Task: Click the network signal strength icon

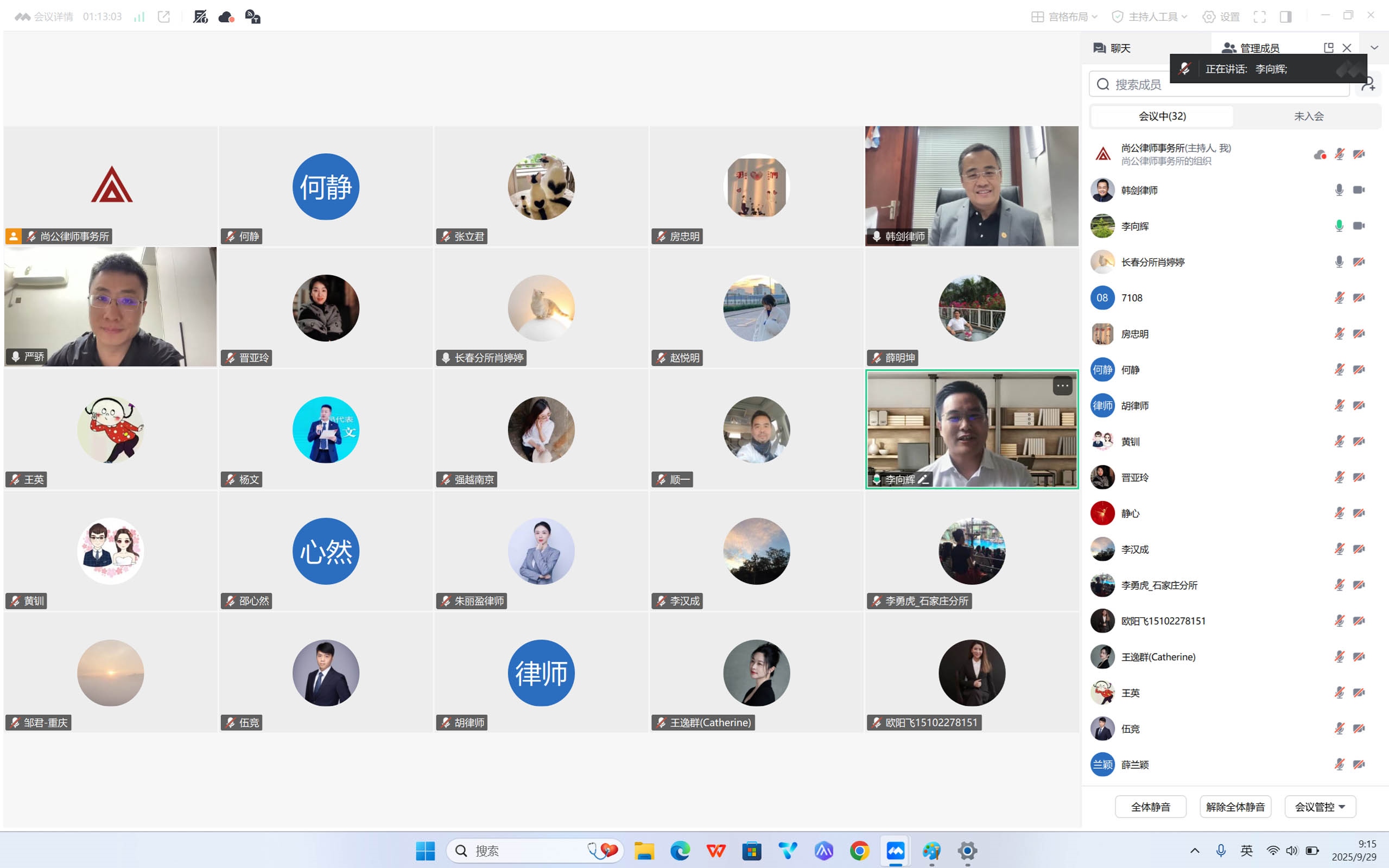Action: (139, 17)
